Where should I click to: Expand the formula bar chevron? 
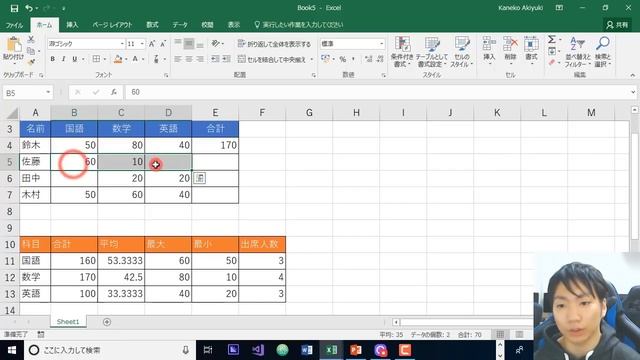(x=633, y=92)
